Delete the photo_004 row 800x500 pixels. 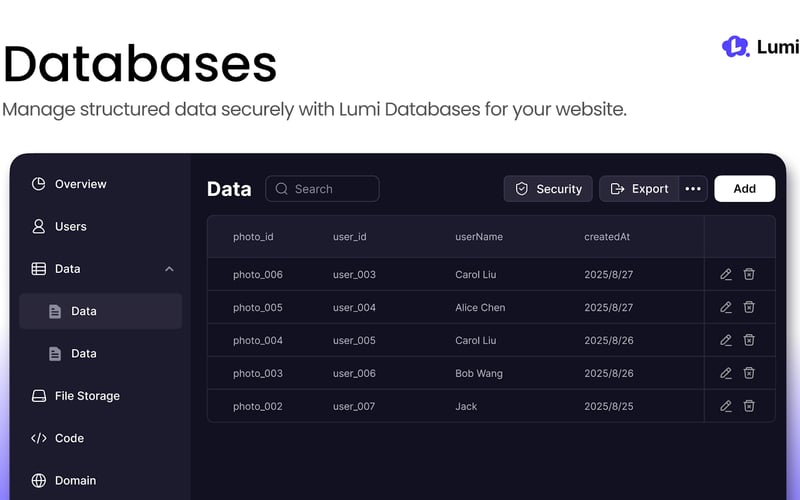(748, 340)
